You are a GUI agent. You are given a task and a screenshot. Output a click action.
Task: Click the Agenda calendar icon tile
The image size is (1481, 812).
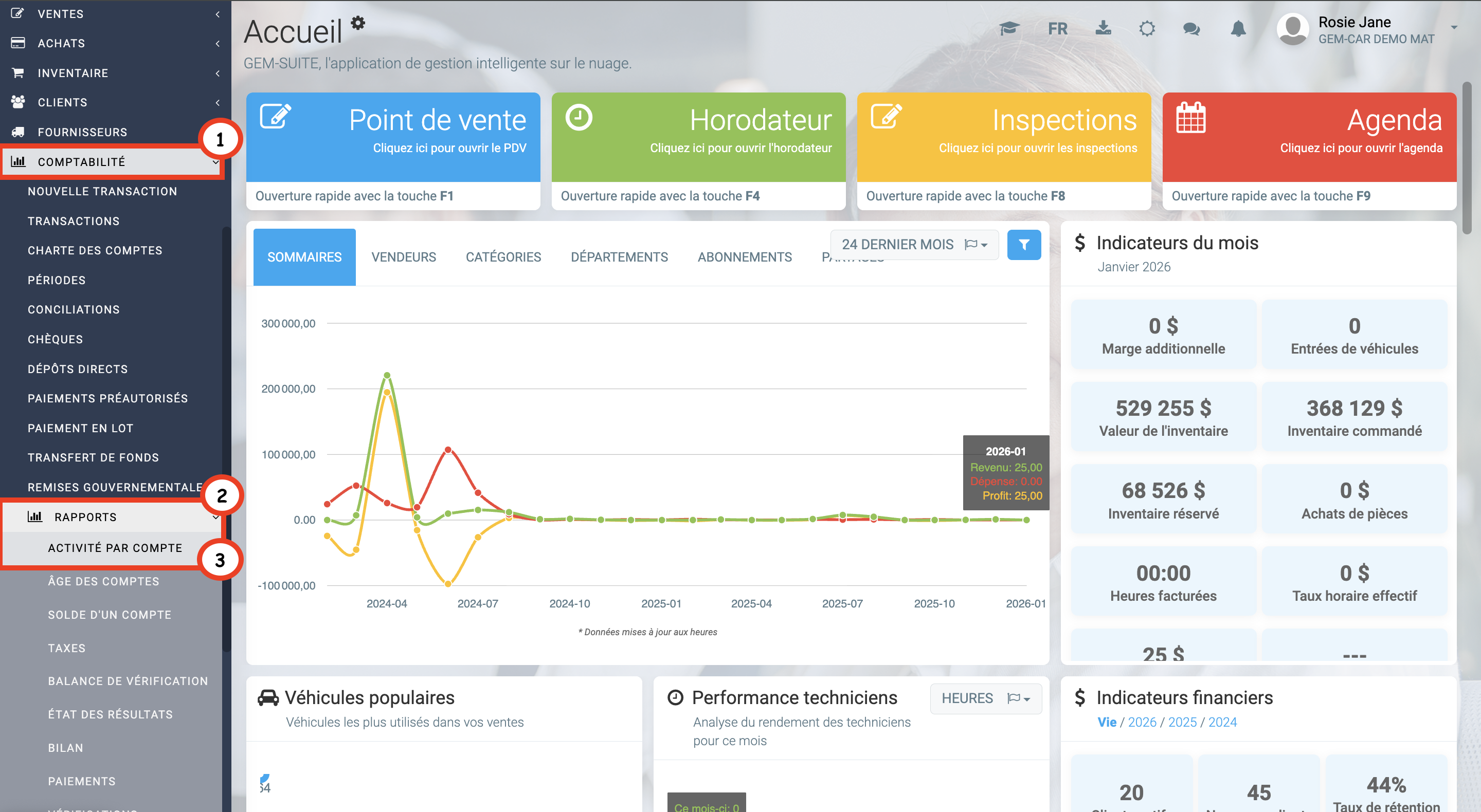click(1190, 118)
